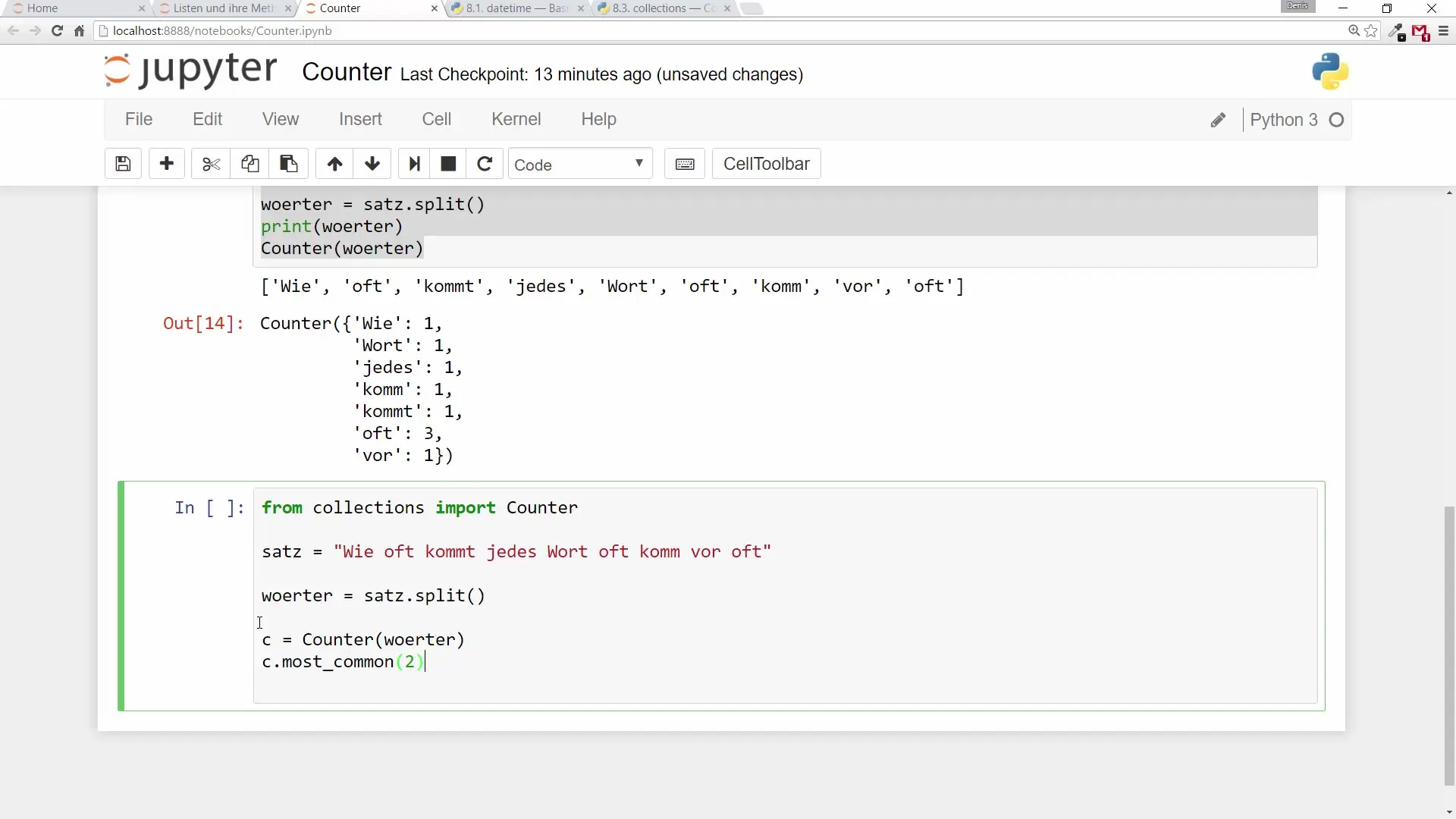Open the Kernel menu
This screenshot has width=1456, height=819.
coord(516,119)
